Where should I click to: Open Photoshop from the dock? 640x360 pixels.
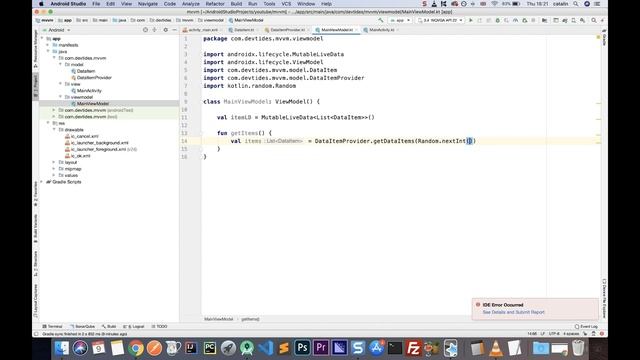pyautogui.click(x=302, y=348)
